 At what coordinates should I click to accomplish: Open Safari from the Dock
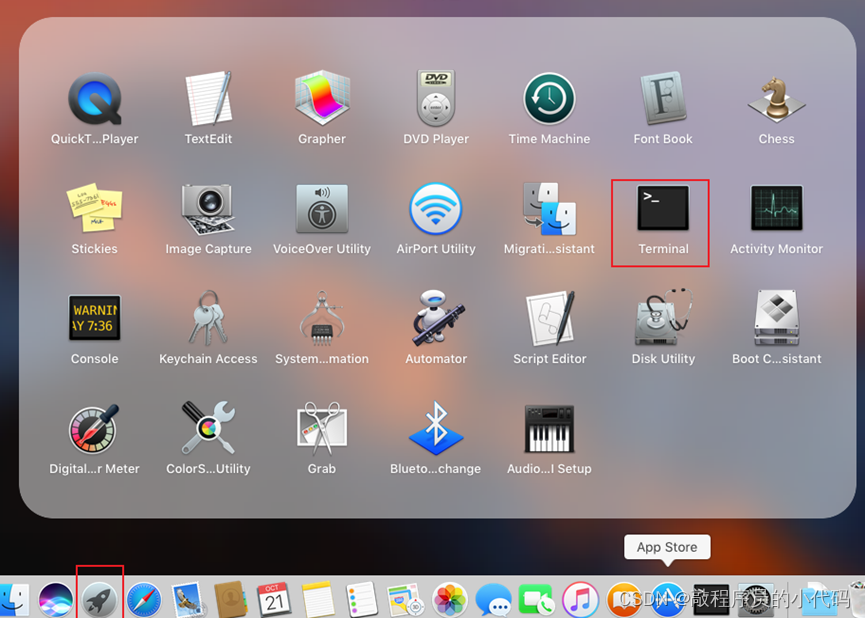(144, 600)
